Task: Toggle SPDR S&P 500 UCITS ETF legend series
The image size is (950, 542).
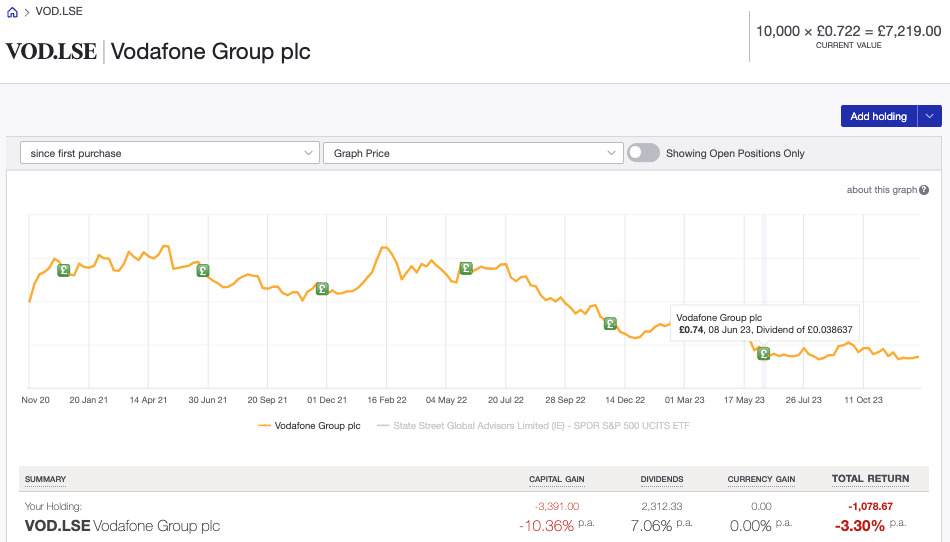Action: 533,426
